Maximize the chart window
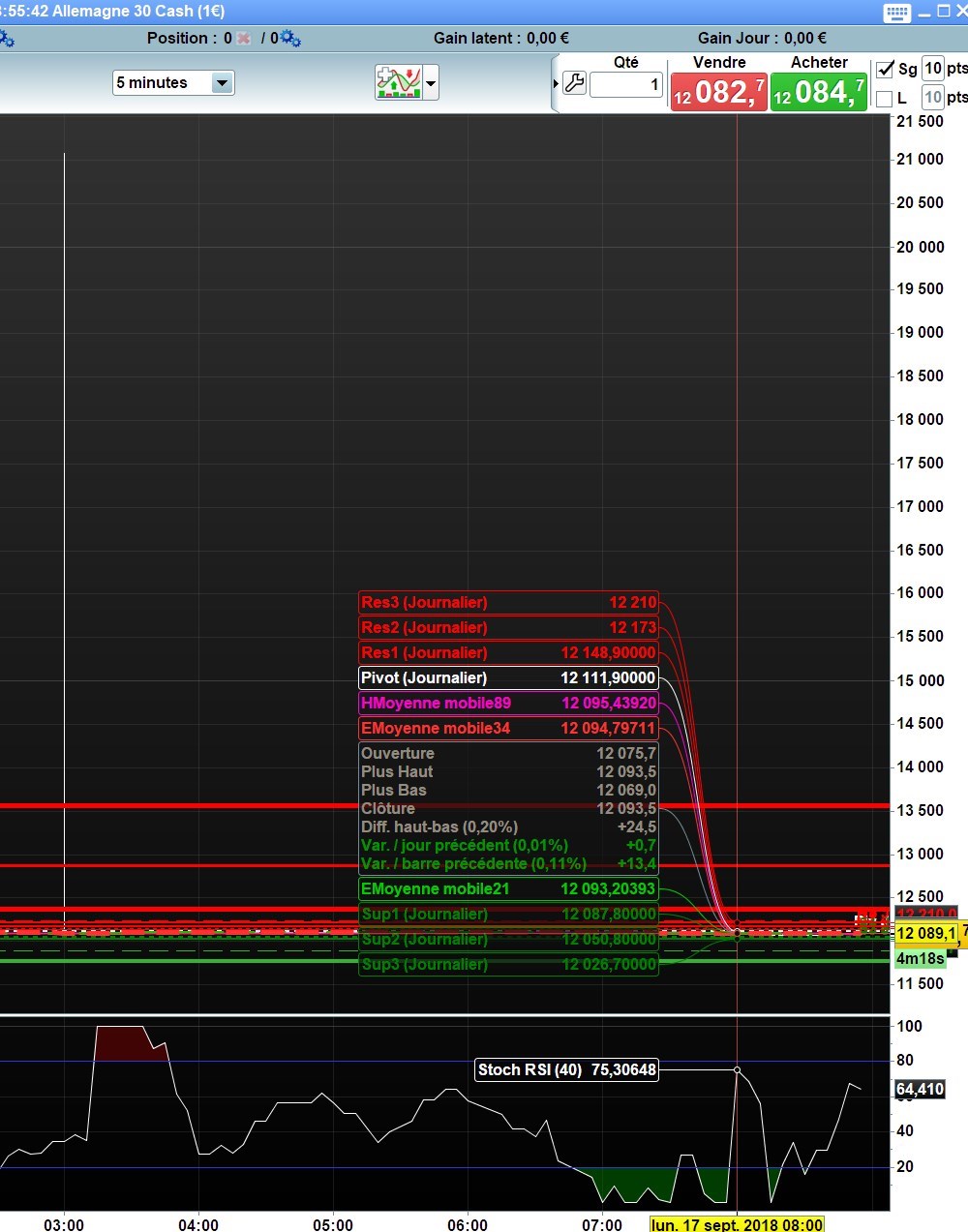Screen dimensions: 968x1232 [x=943, y=12]
